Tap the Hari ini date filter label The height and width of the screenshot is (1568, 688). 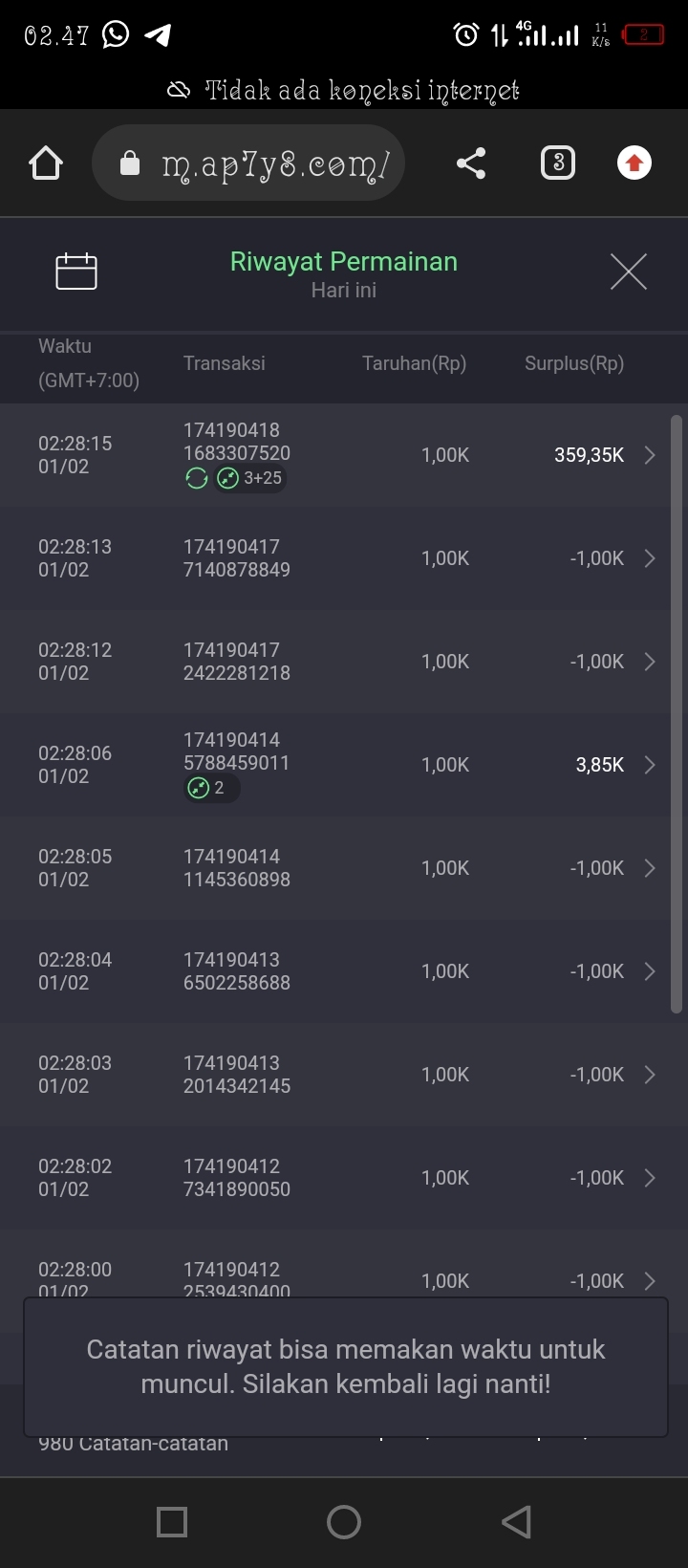344,291
